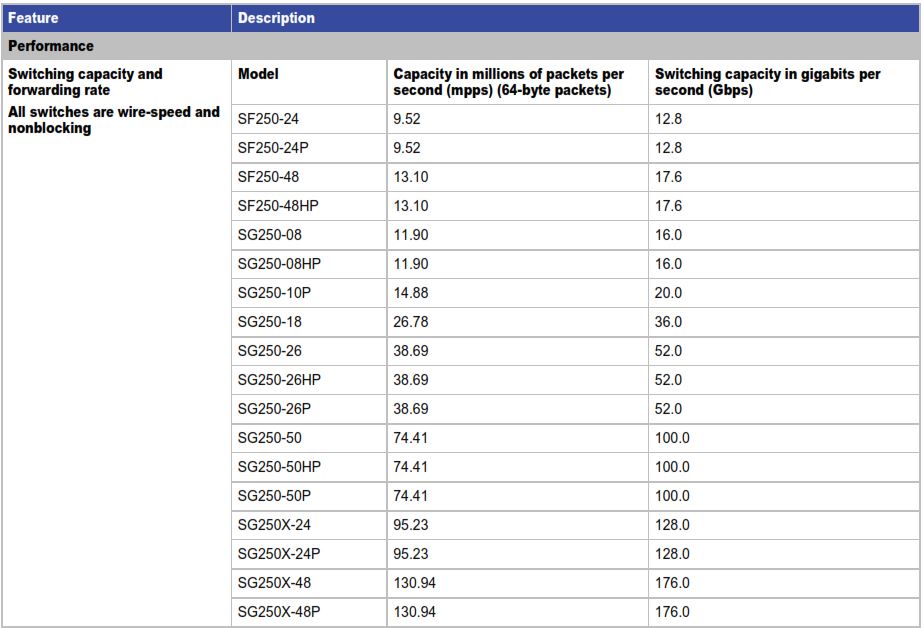
Task: Select model cell SG250X-48P
Action: 309,612
